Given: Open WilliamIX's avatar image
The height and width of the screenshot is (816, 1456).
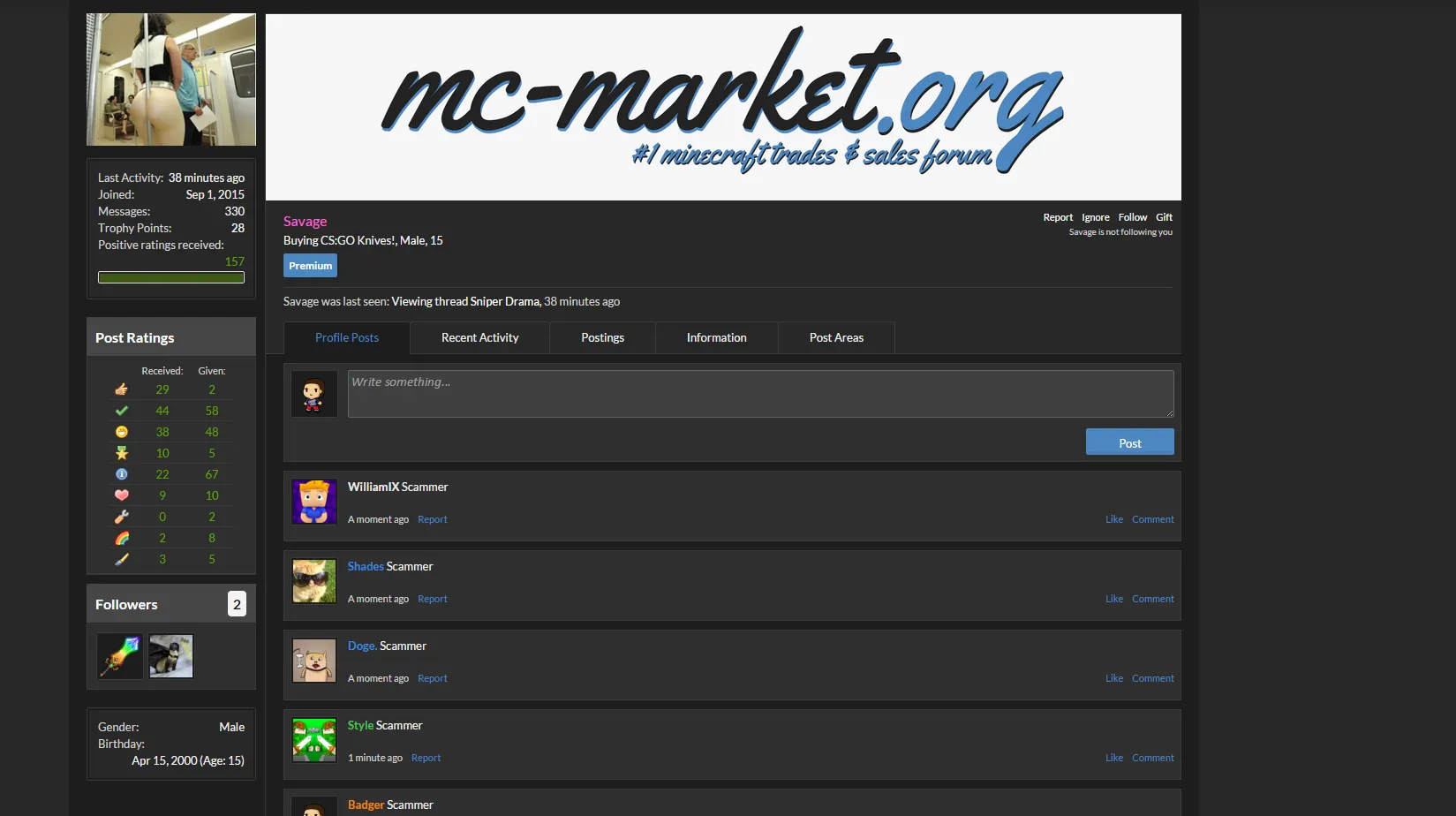Looking at the screenshot, I should (x=314, y=502).
